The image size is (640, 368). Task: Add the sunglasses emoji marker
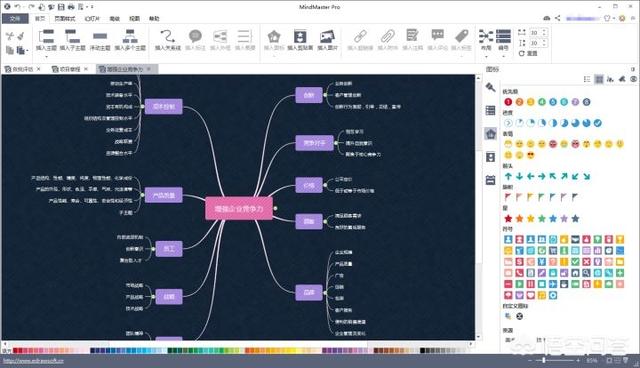point(531,155)
